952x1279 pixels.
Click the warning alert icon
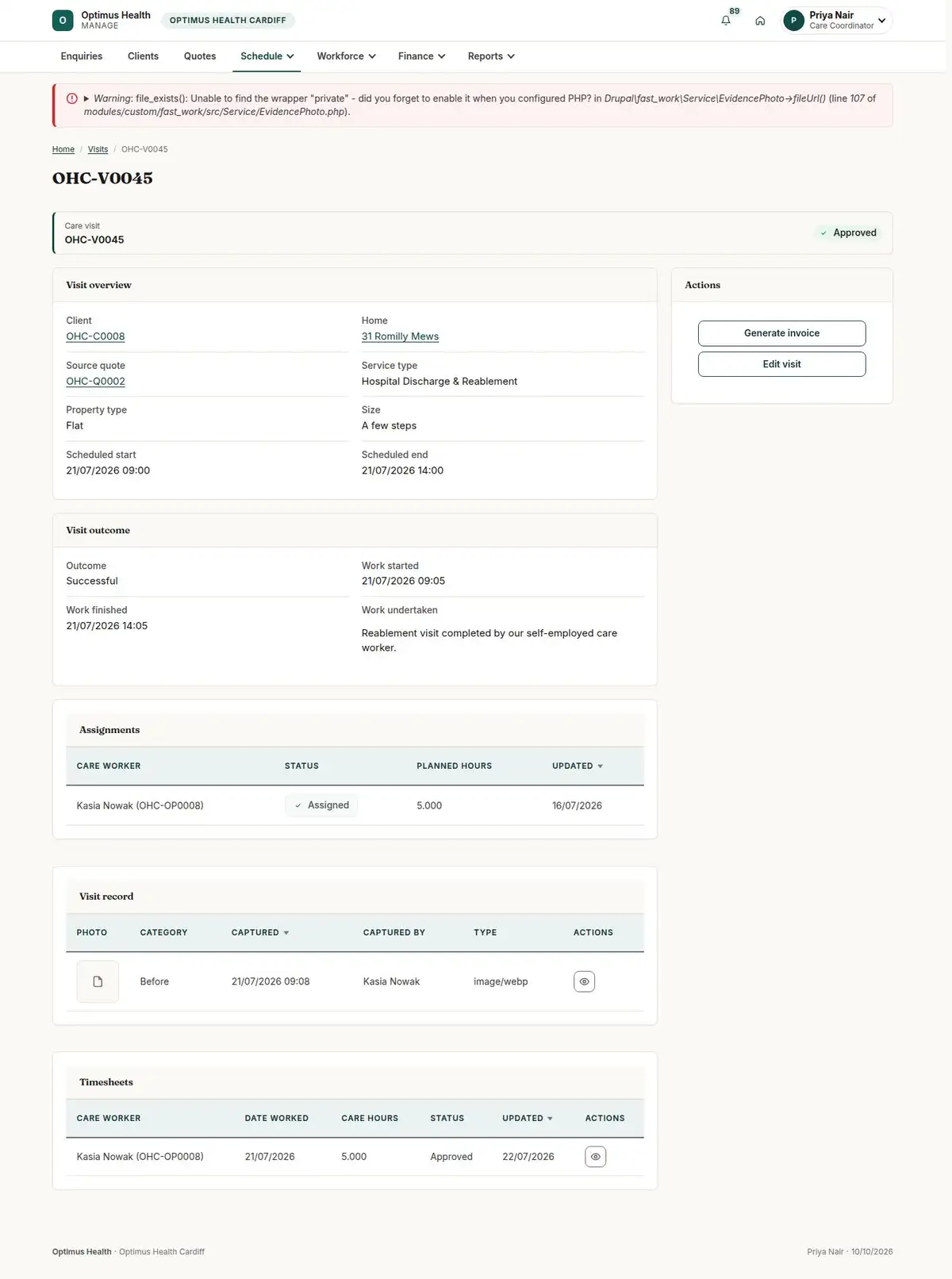tap(72, 98)
